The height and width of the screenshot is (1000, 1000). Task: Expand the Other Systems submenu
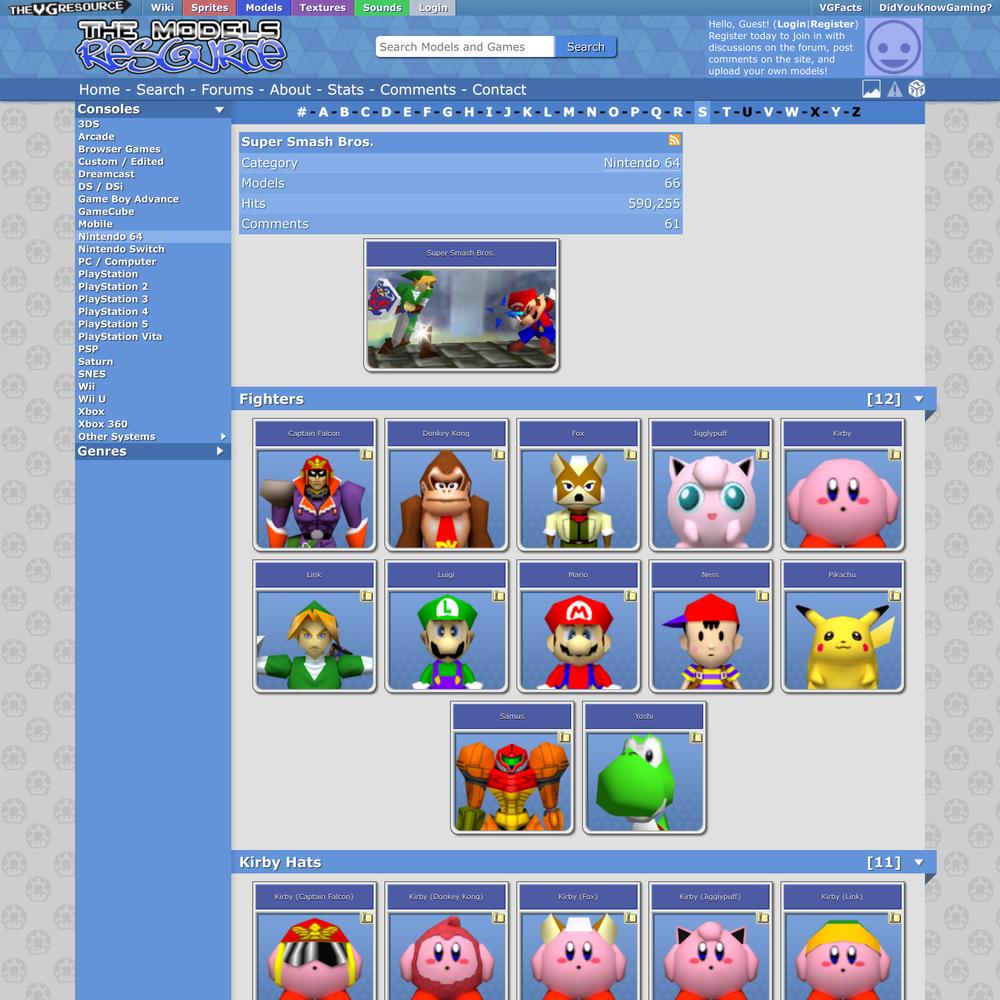pos(223,437)
